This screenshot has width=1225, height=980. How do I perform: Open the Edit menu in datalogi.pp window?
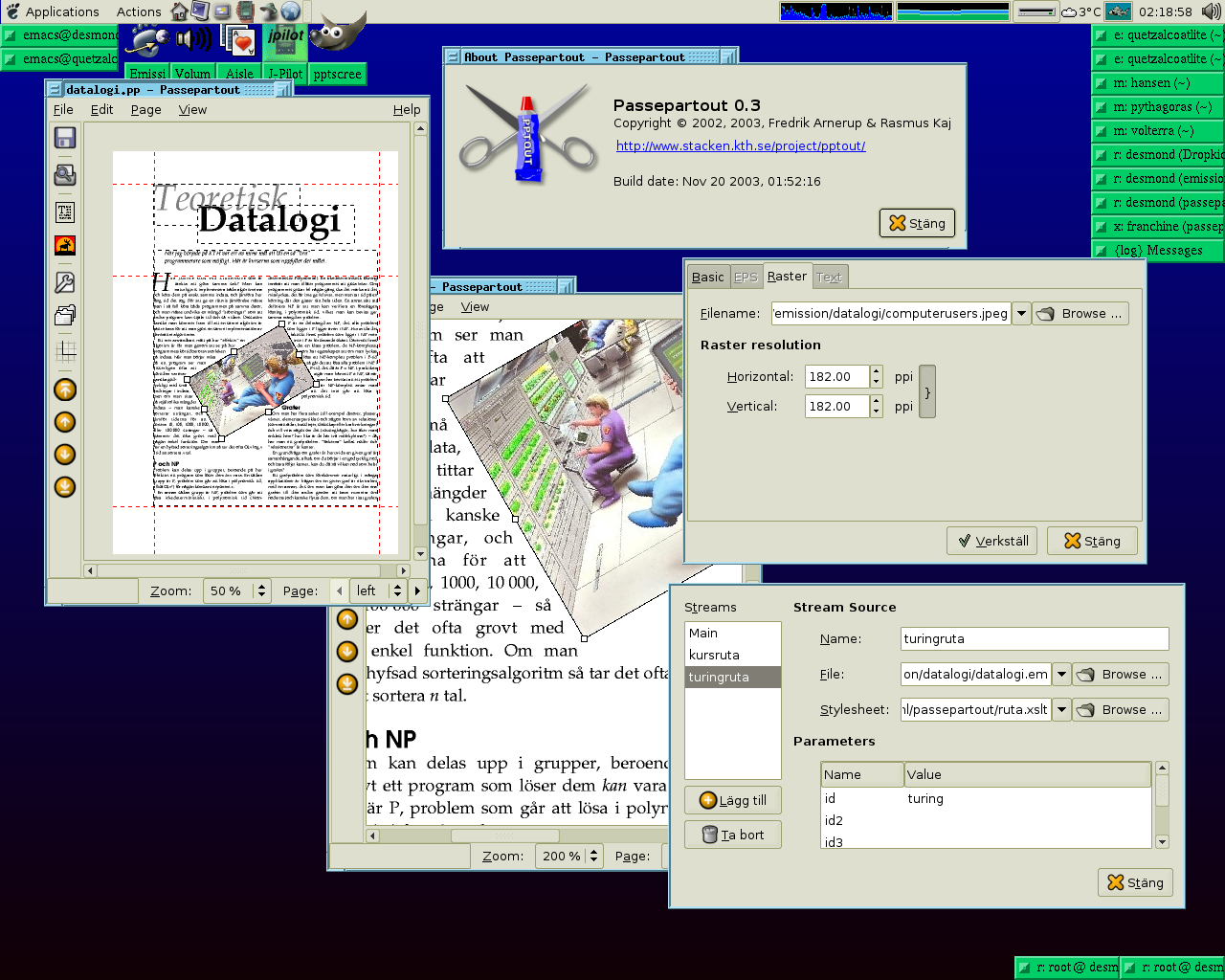pyautogui.click(x=101, y=110)
